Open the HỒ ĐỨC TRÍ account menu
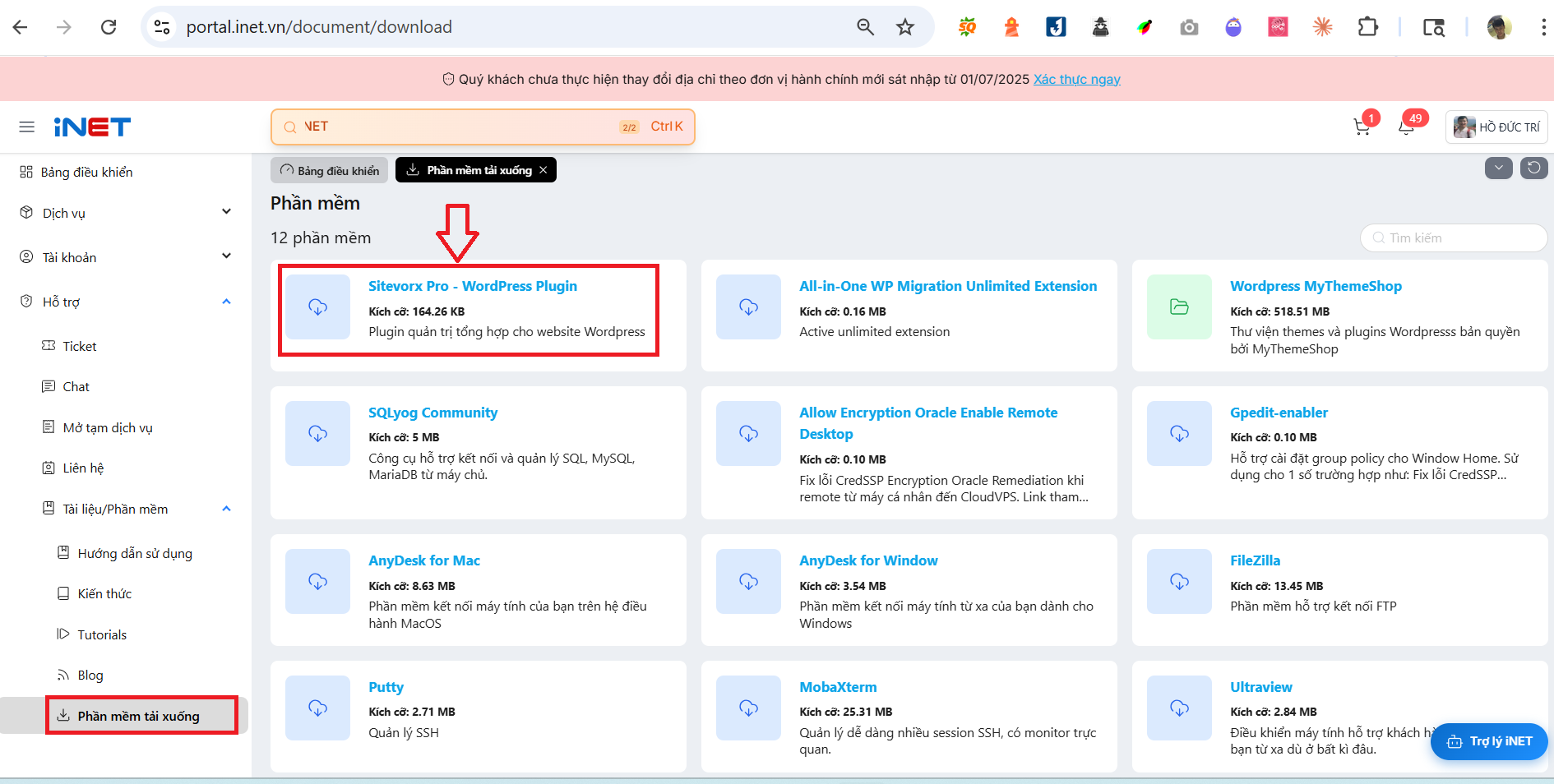The height and width of the screenshot is (784, 1554). click(x=1496, y=127)
